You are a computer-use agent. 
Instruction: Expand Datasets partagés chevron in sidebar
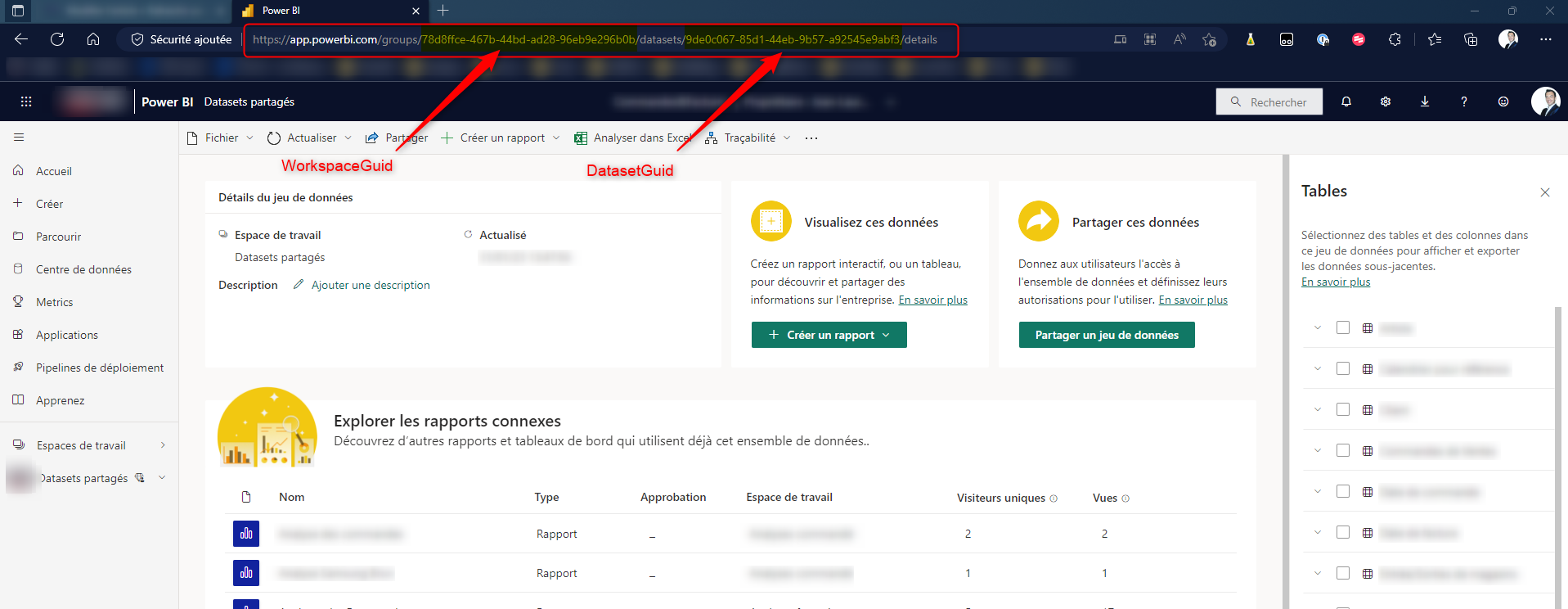tap(162, 478)
